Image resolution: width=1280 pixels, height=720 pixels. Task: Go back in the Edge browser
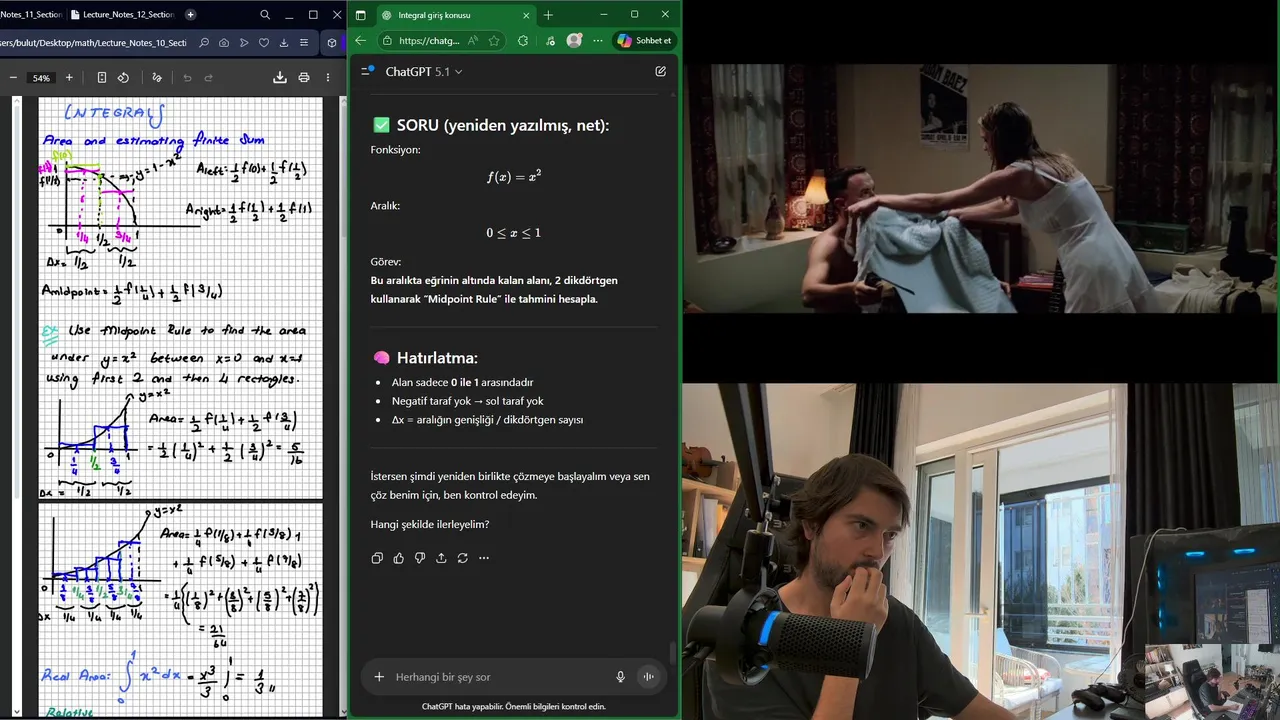pos(361,41)
